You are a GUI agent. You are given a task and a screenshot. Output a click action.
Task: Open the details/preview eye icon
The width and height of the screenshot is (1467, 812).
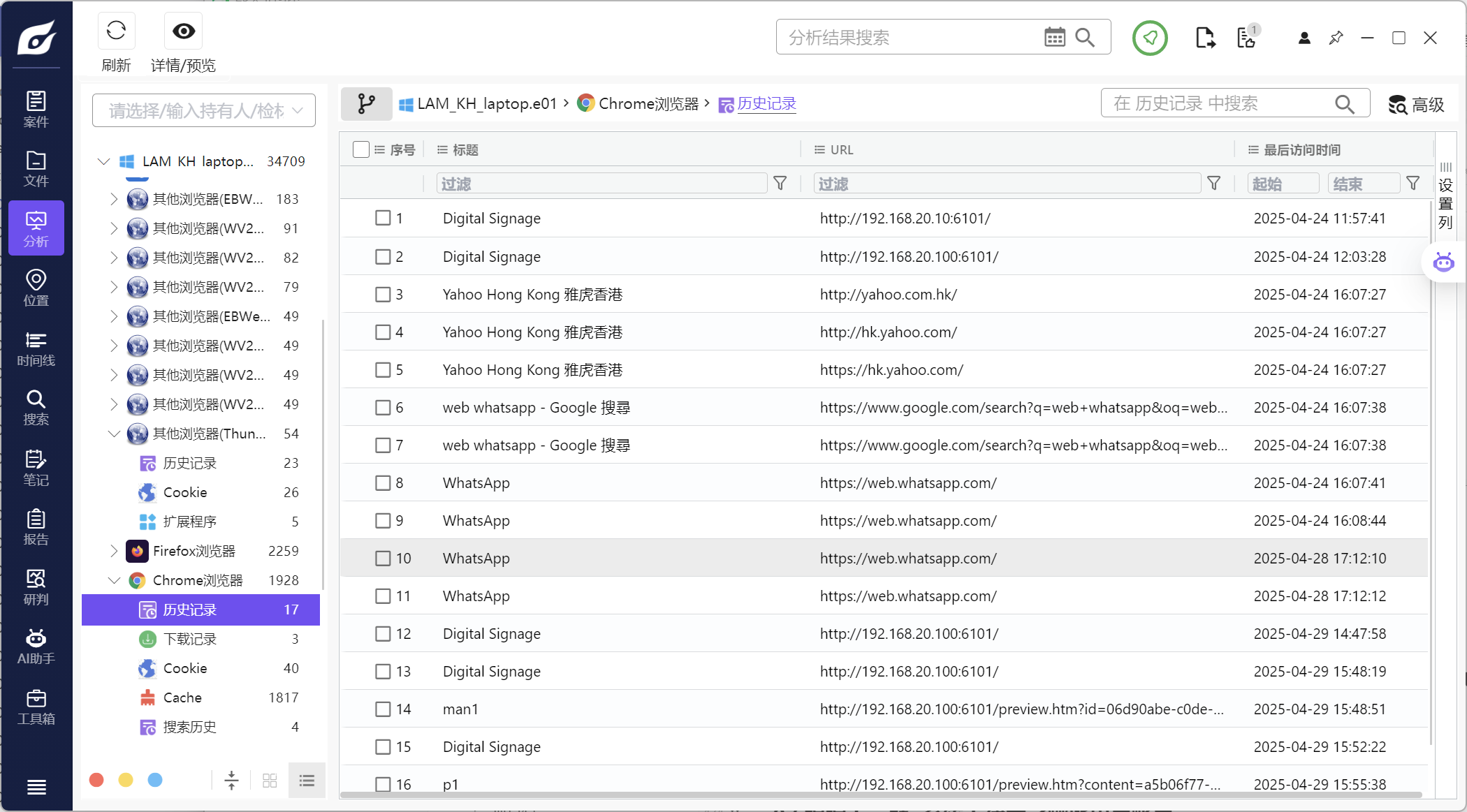pyautogui.click(x=184, y=31)
